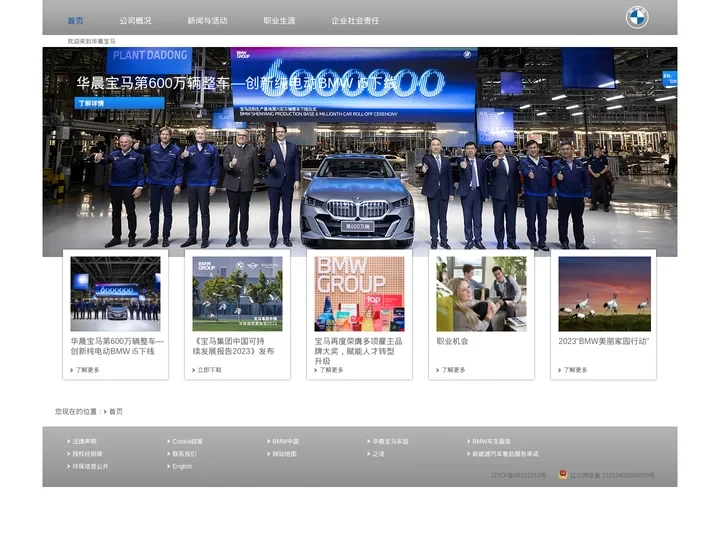Screen dimensions: 720x540
Task: Click card title 宝马再度荣膺多项雇主品牌大奖
Action: 359,351
